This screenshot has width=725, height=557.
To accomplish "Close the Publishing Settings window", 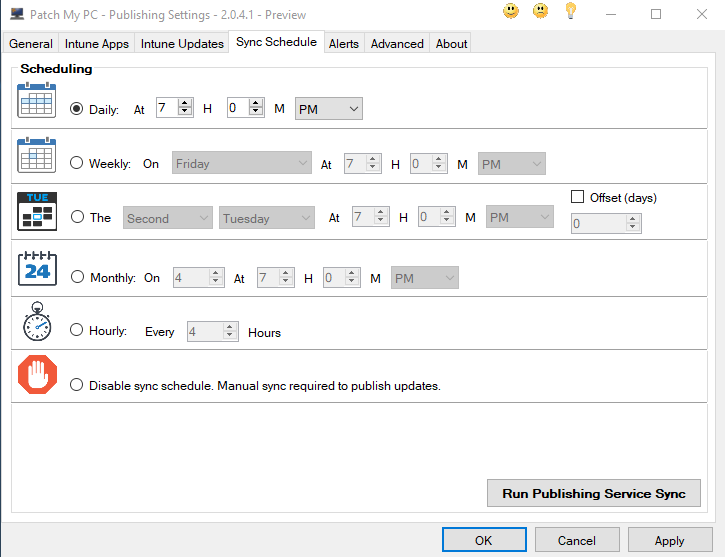I will pyautogui.click(x=702, y=14).
